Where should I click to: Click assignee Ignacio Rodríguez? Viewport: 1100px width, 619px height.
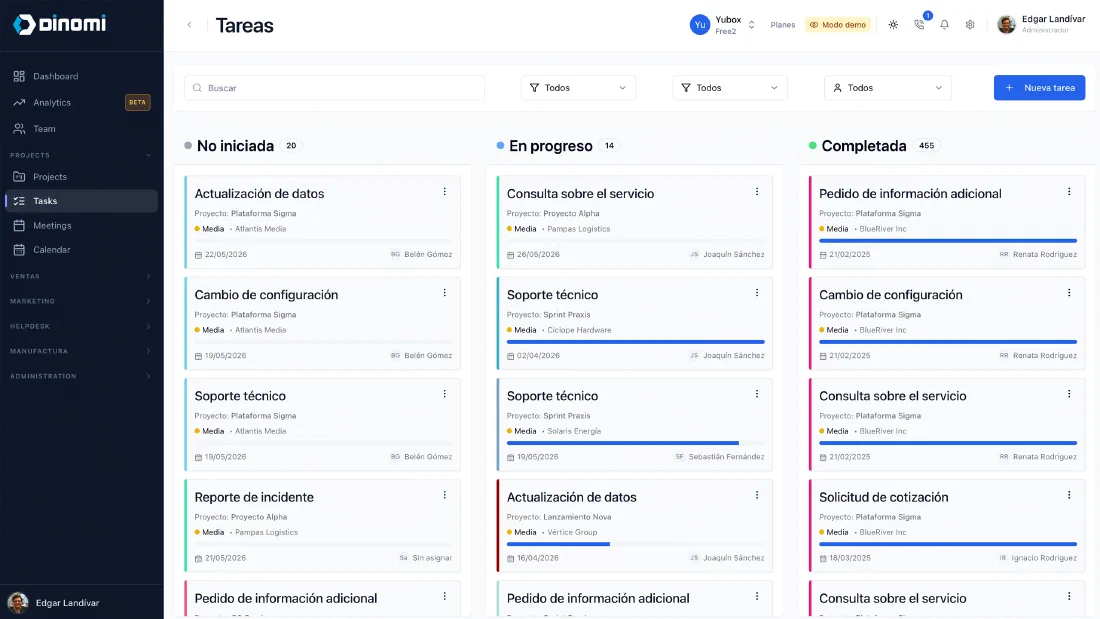pyautogui.click(x=1044, y=558)
